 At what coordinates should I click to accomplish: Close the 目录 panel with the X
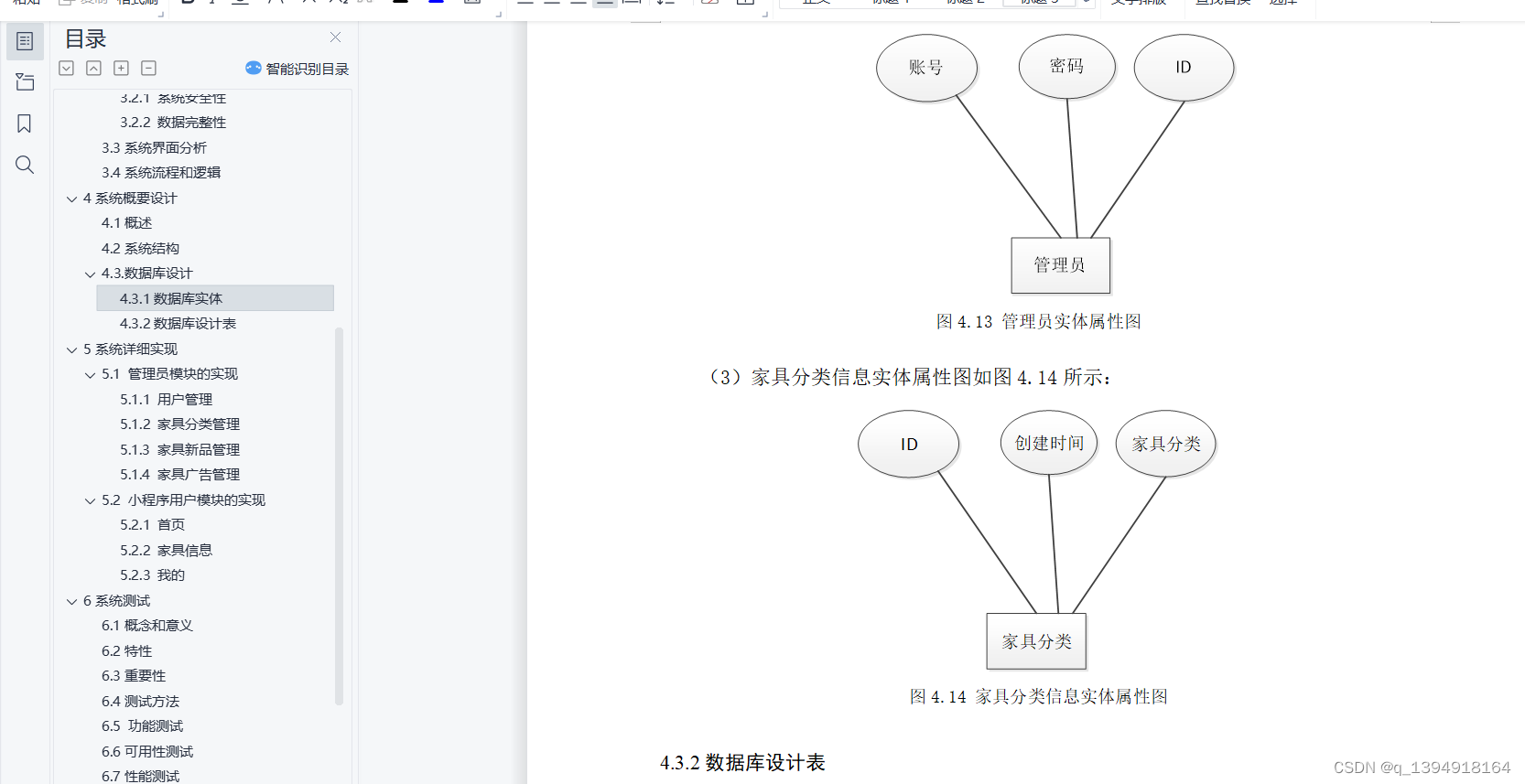tap(335, 38)
